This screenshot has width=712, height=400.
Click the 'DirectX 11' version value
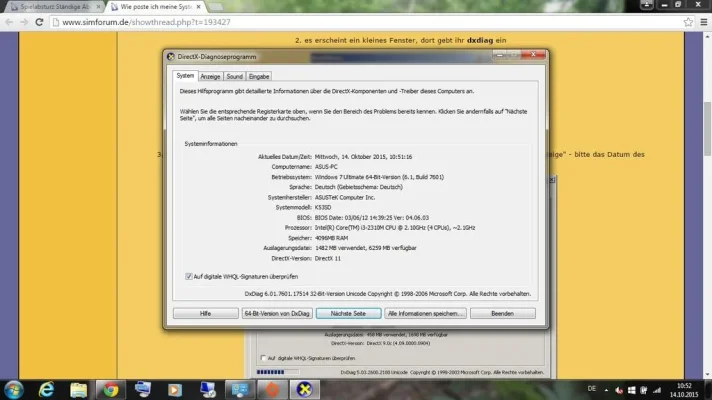[327, 258]
